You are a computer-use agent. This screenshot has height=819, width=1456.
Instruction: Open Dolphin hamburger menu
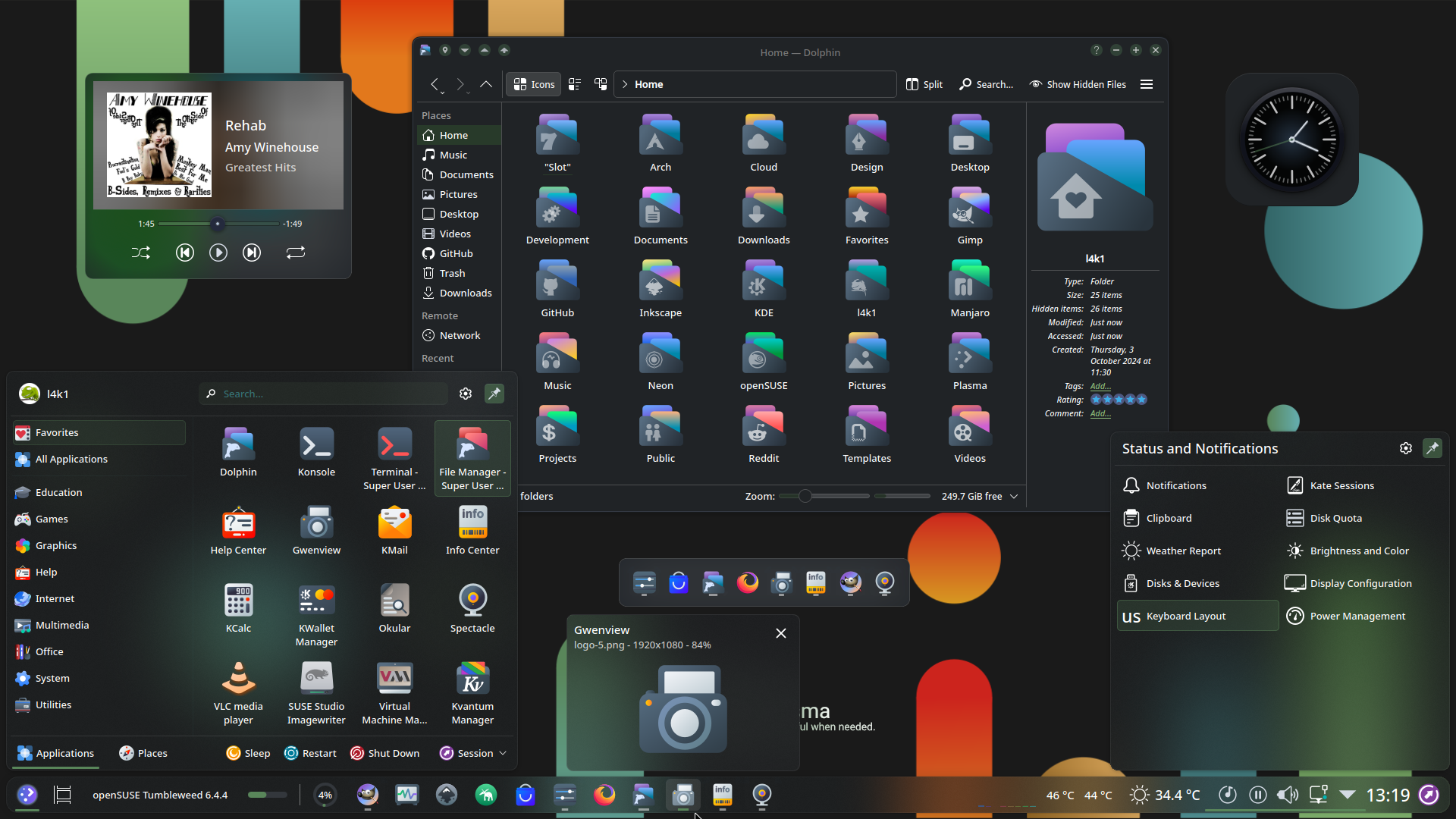(x=1147, y=84)
